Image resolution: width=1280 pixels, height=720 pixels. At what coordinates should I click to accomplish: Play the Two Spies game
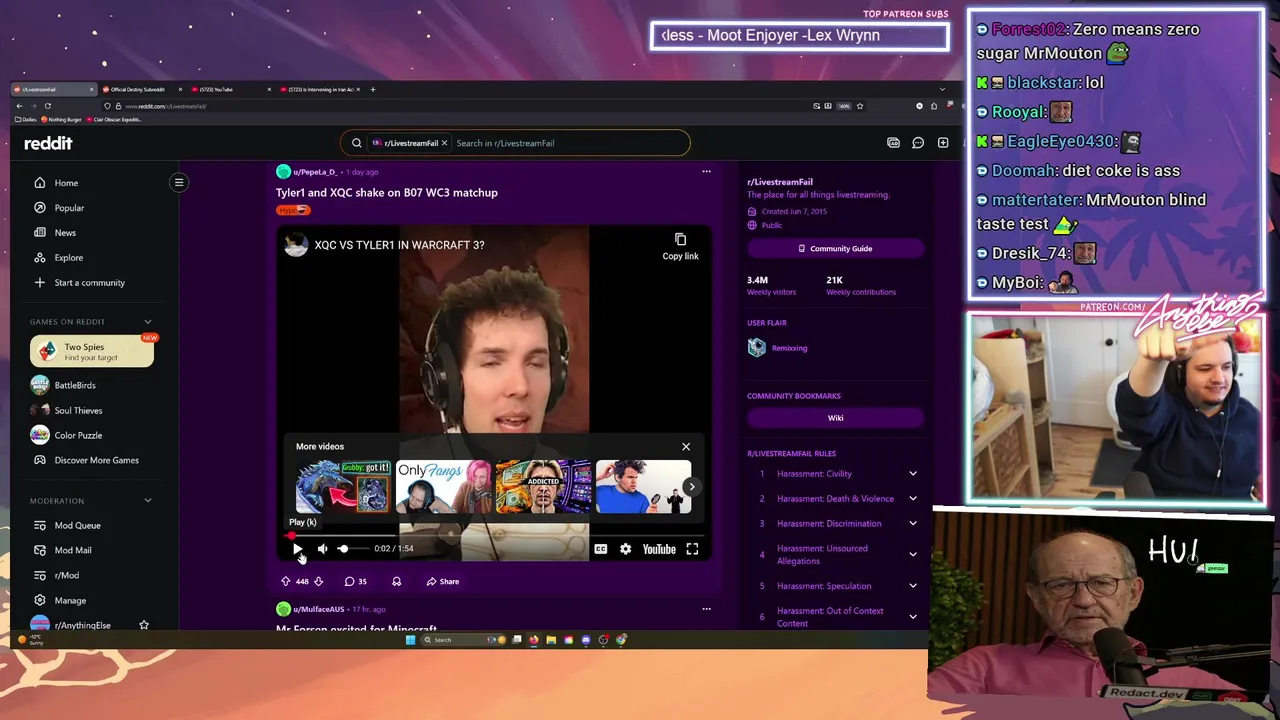tap(92, 352)
